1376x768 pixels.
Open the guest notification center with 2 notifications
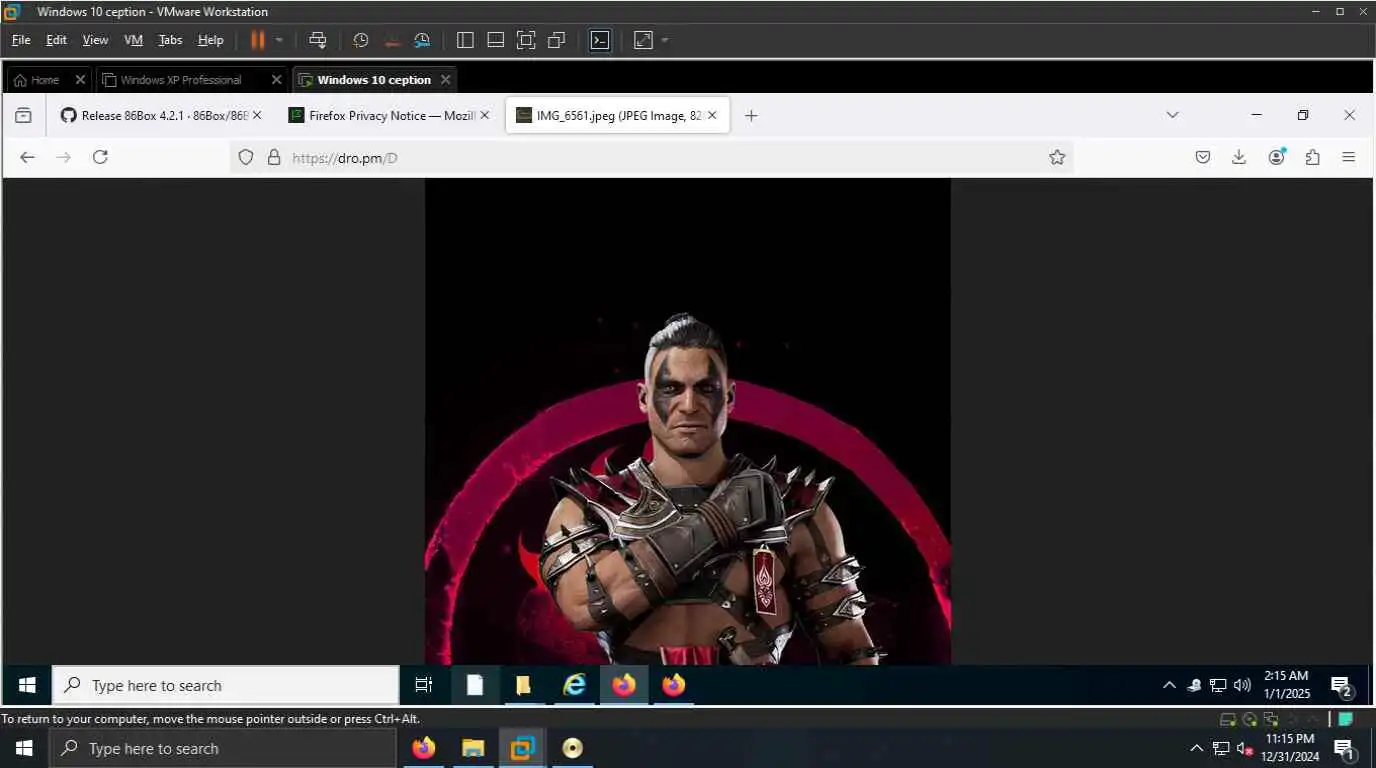(x=1342, y=685)
